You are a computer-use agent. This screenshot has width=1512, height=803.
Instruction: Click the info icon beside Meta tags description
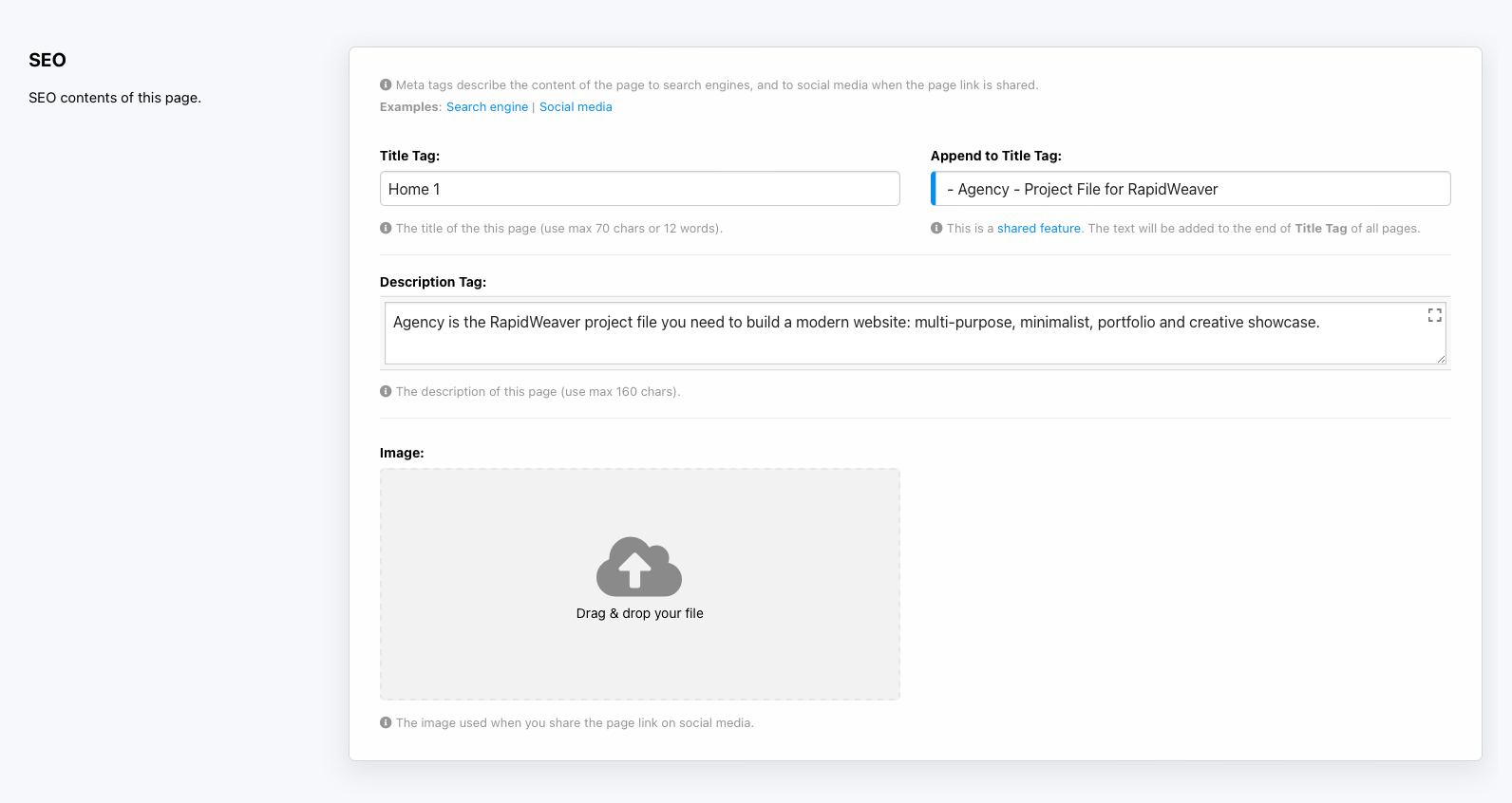[x=386, y=84]
